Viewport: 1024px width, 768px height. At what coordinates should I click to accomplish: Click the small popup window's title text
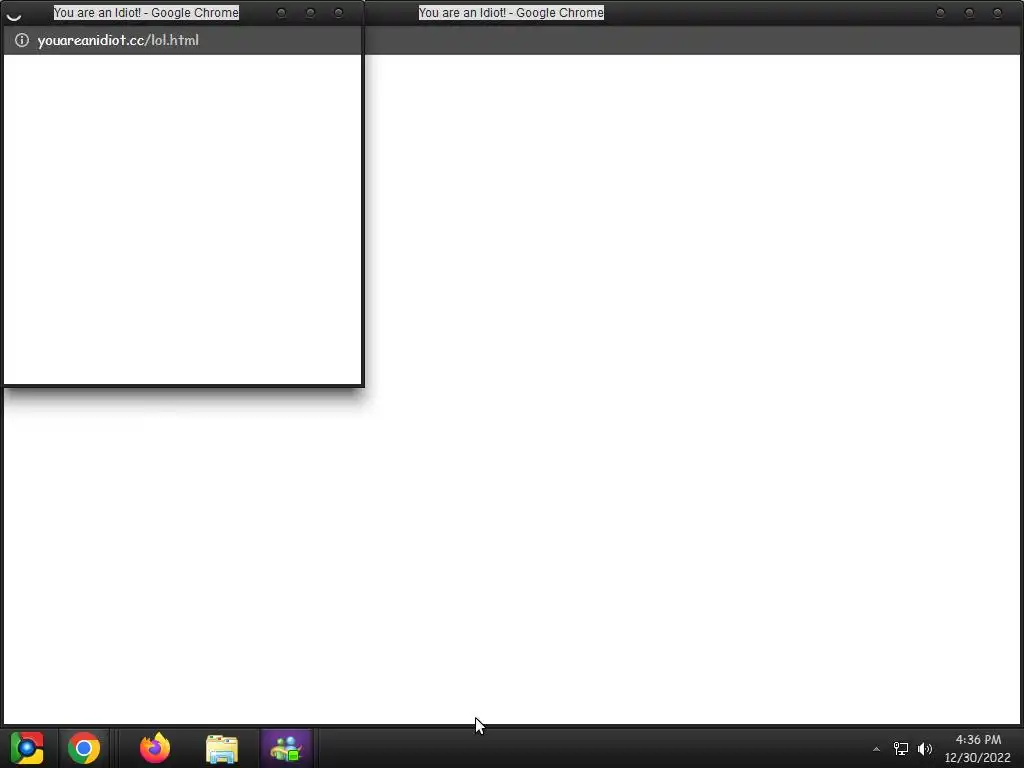pyautogui.click(x=146, y=12)
